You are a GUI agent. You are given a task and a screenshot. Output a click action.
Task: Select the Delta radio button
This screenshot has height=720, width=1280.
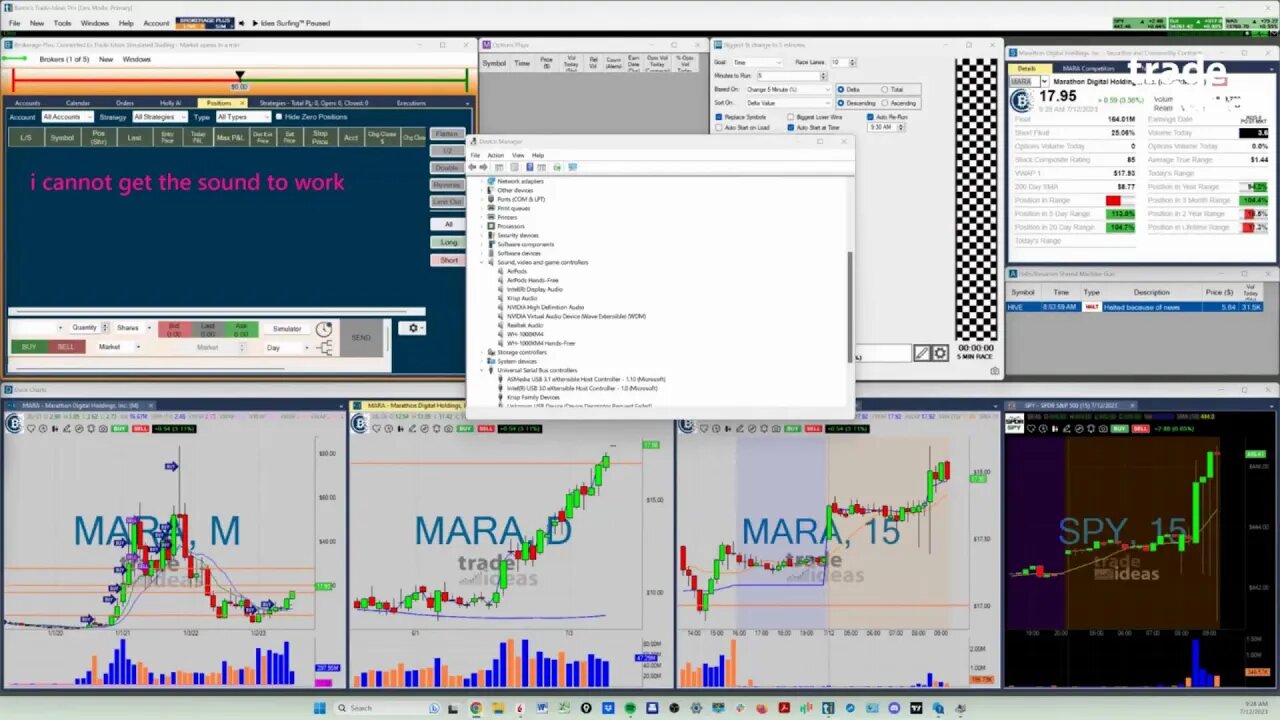(840, 89)
